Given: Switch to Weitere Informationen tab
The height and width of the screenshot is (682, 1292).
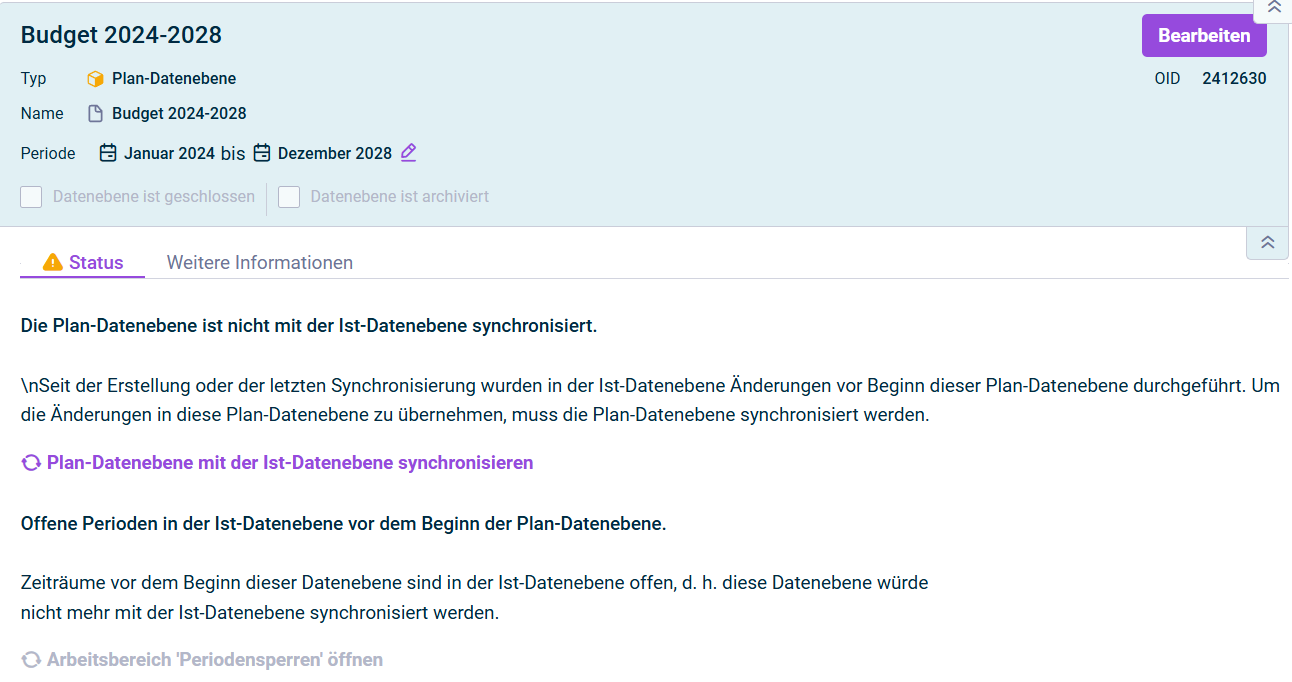Looking at the screenshot, I should [260, 263].
